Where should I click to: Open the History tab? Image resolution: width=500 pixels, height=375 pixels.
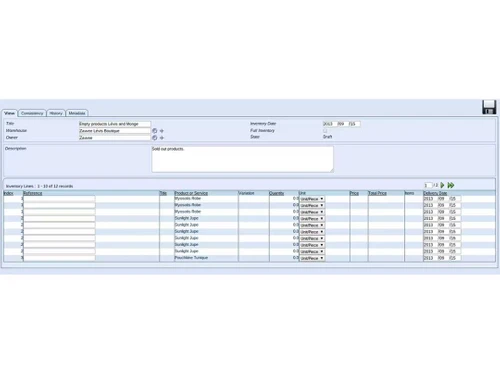(56, 113)
